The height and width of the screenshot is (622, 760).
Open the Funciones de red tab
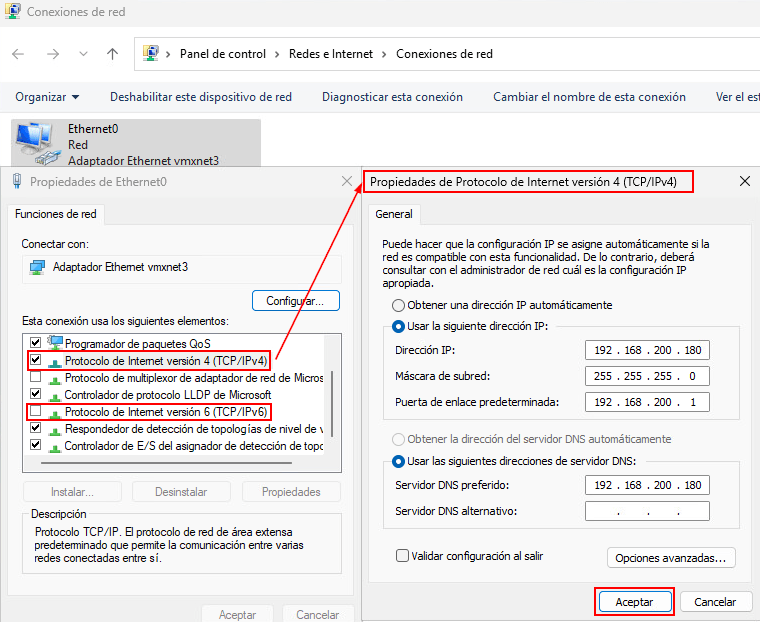click(x=56, y=214)
